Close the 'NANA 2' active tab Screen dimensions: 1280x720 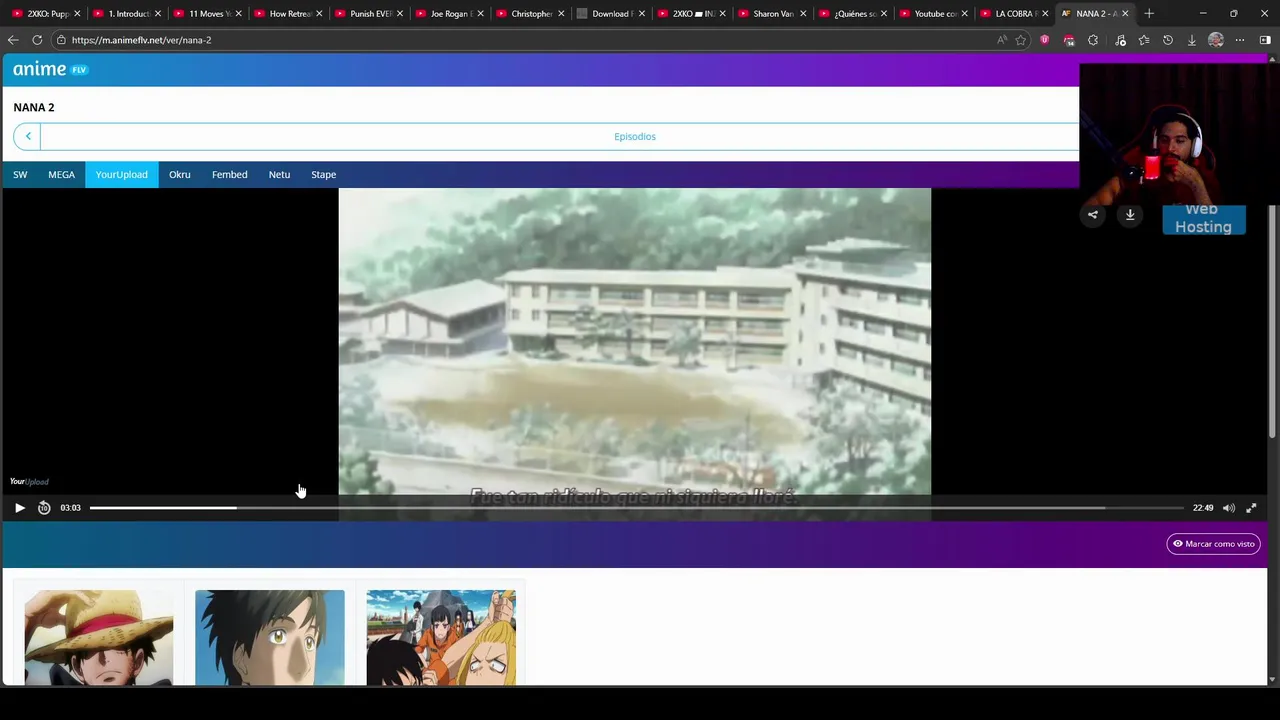(1125, 14)
